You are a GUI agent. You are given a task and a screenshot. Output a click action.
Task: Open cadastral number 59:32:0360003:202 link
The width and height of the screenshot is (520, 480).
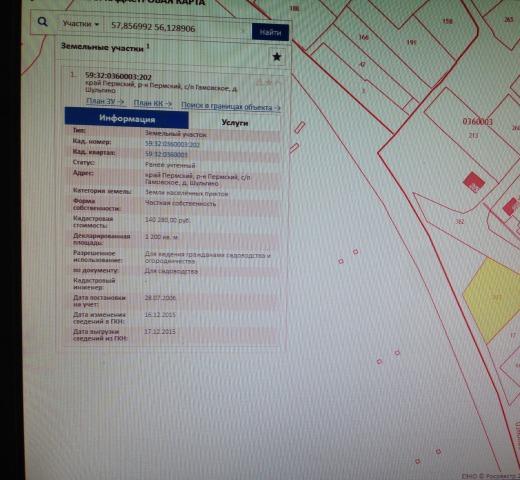tap(172, 144)
